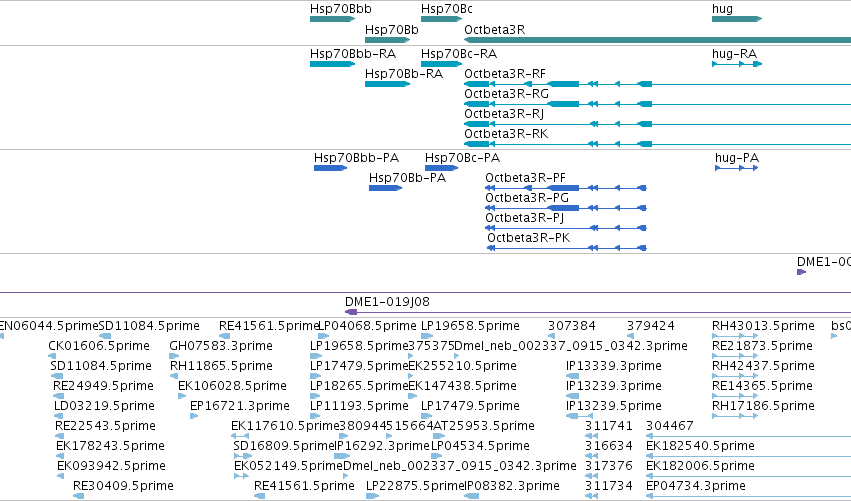Select the RH11865.5prime EST label
Image resolution: width=851 pixels, height=501 pixels.
coord(221,366)
